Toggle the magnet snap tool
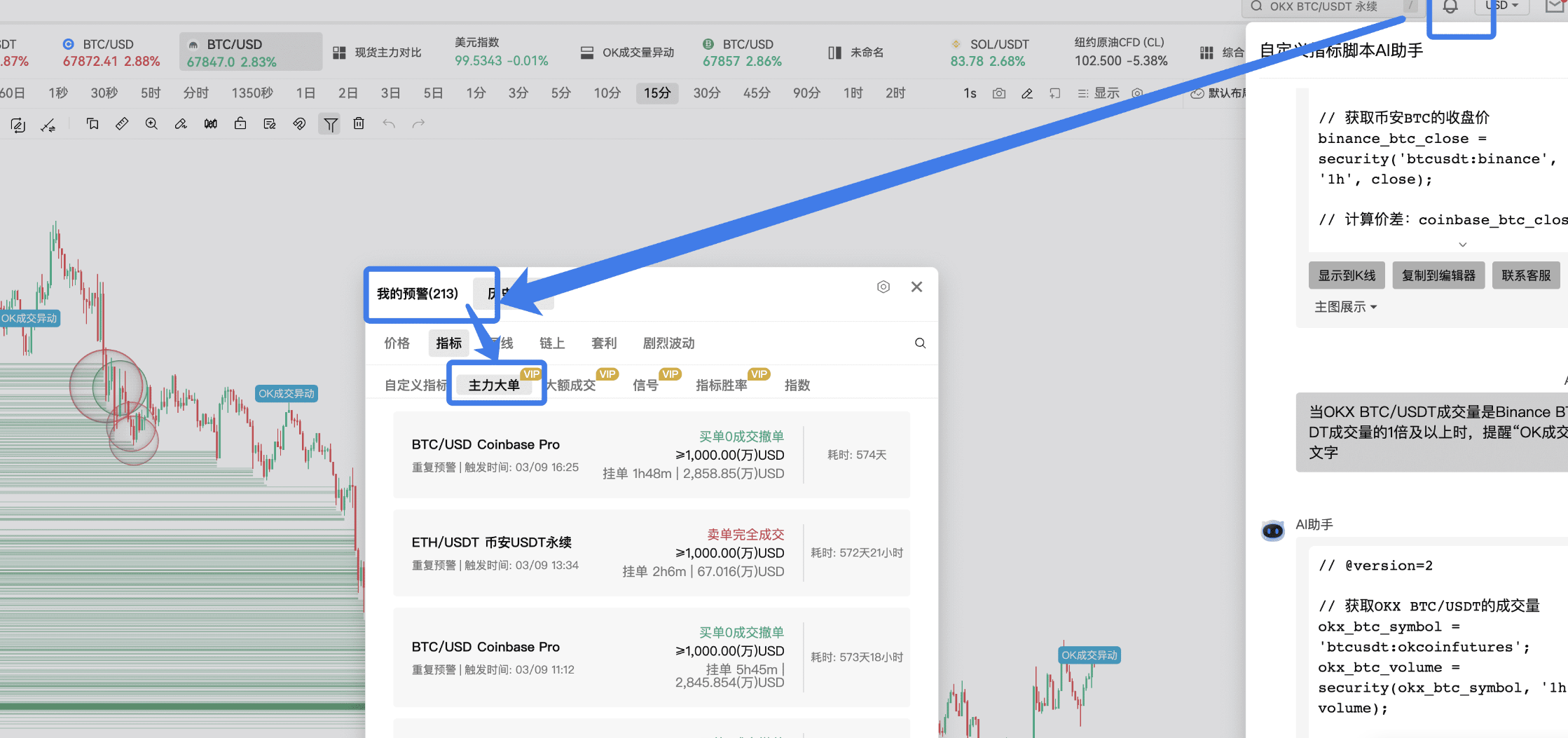This screenshot has height=738, width=1568. [299, 124]
